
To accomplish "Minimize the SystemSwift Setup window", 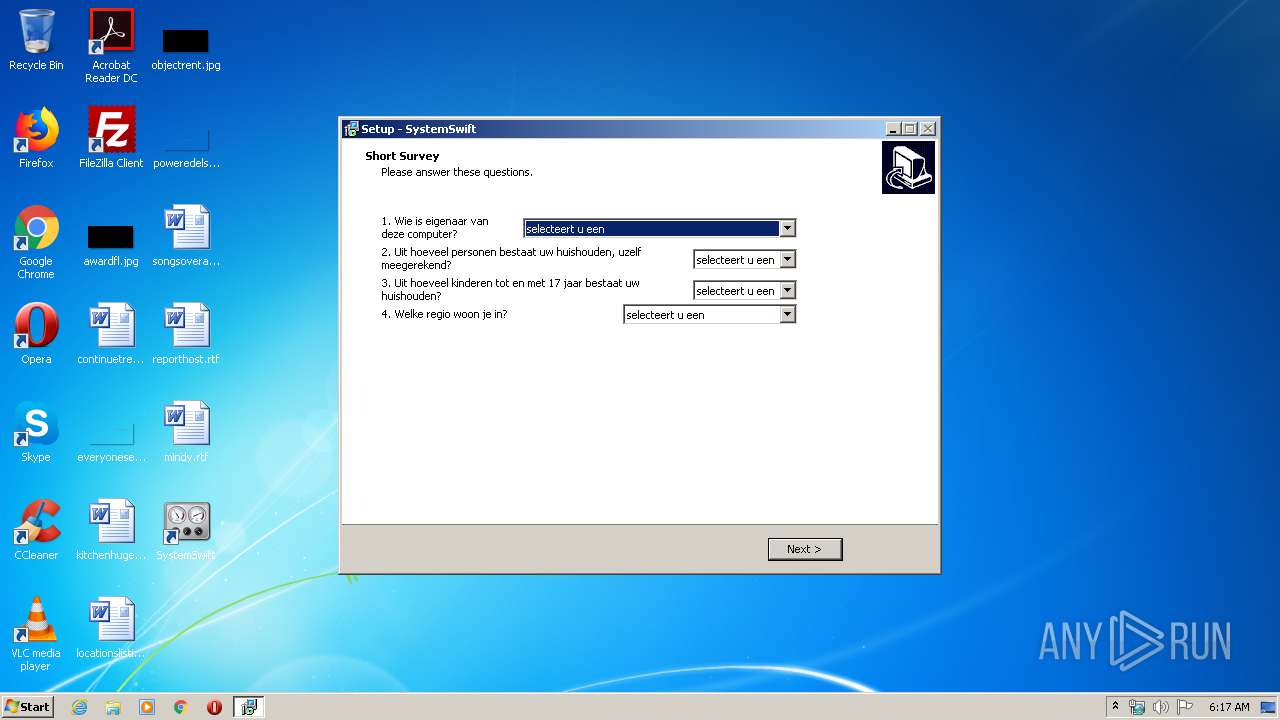I will (x=892, y=129).
